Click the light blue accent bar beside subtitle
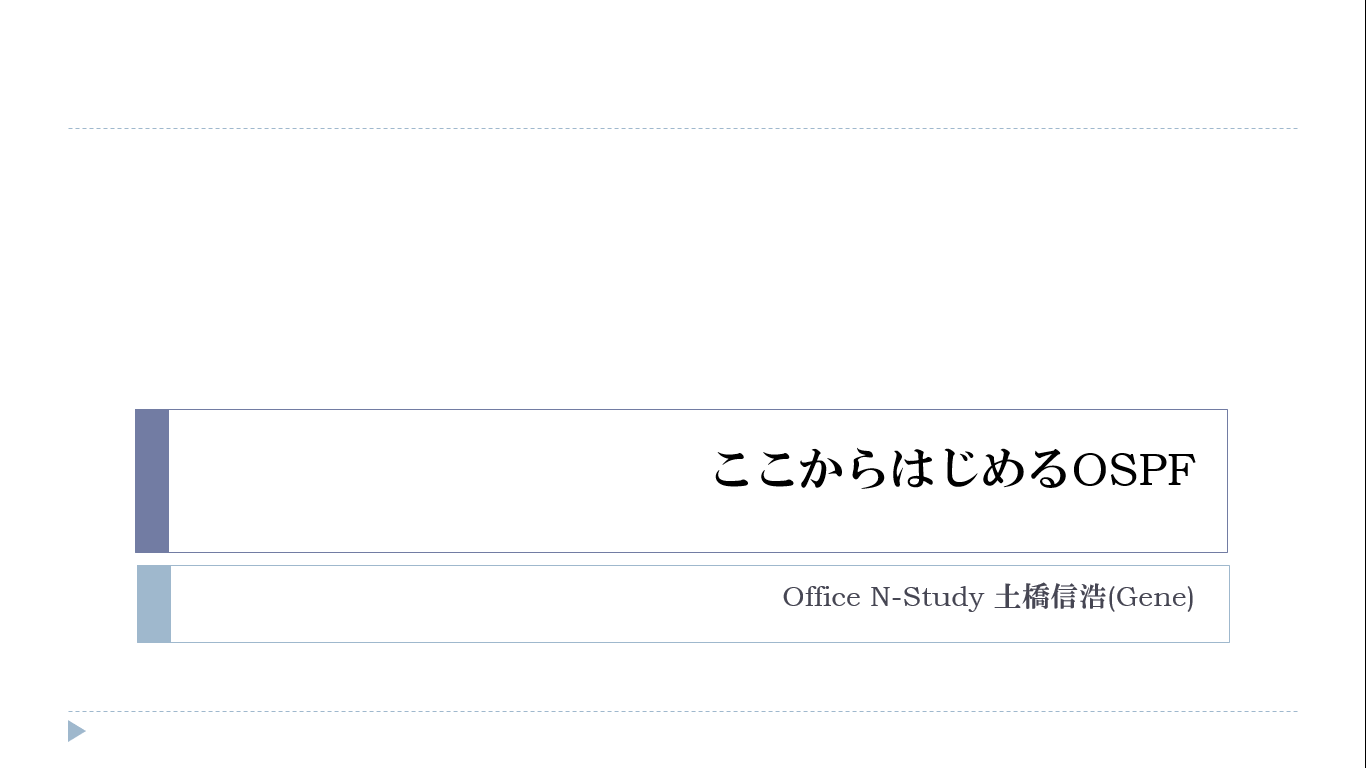Image resolution: width=1366 pixels, height=768 pixels. (154, 604)
